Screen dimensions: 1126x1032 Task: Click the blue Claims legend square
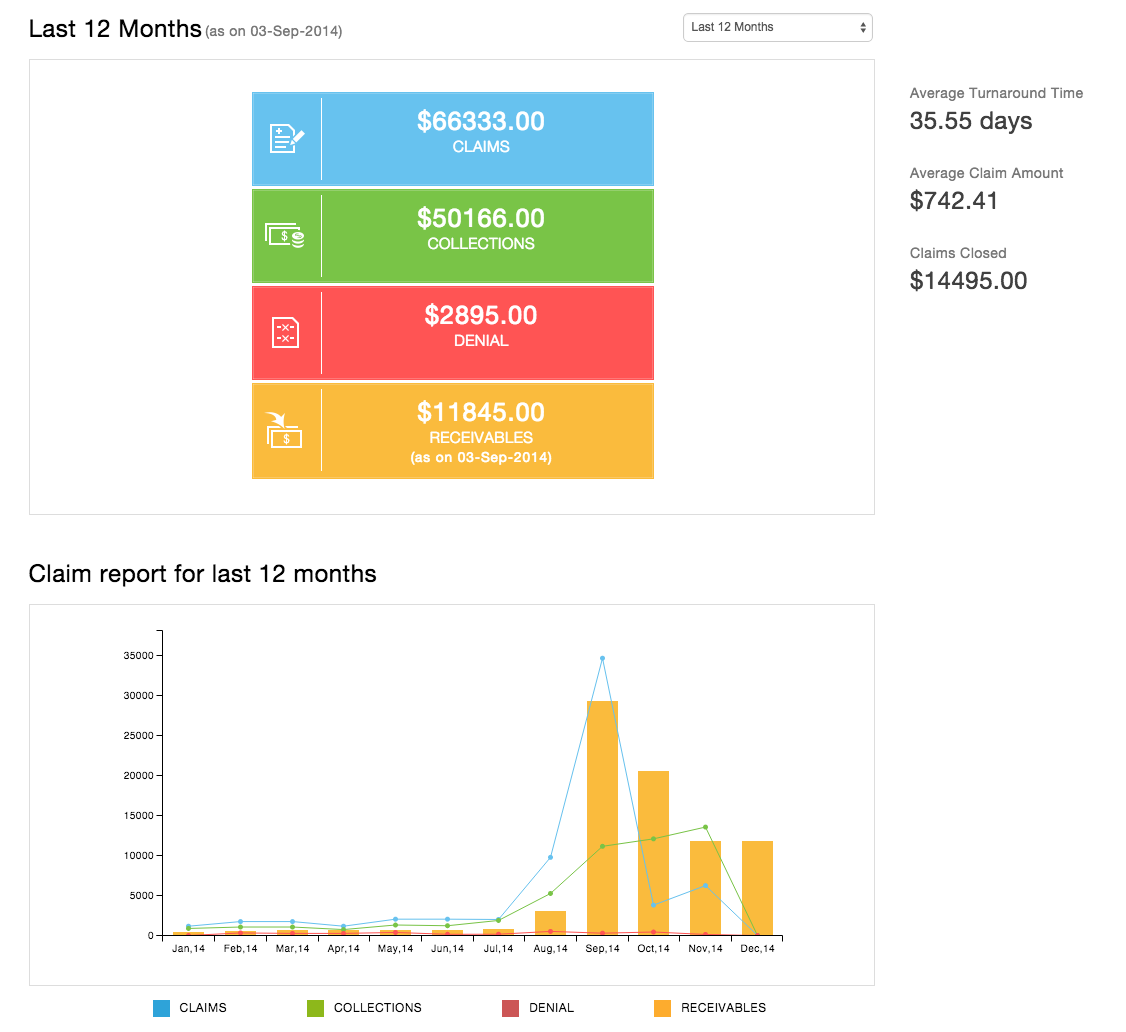tap(160, 1008)
